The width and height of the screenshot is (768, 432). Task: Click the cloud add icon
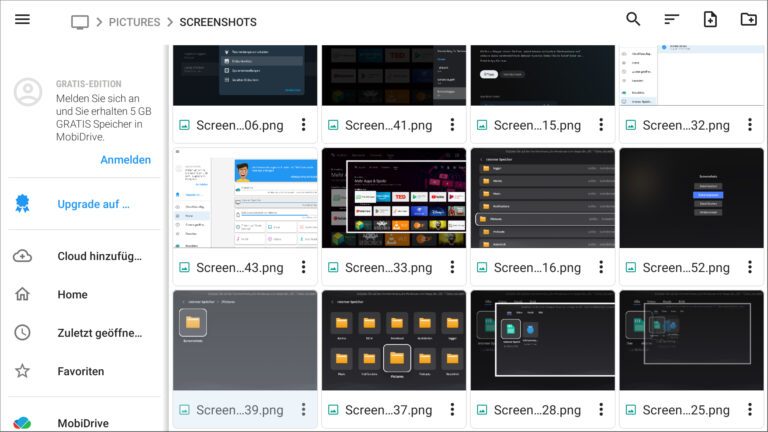pos(23,256)
